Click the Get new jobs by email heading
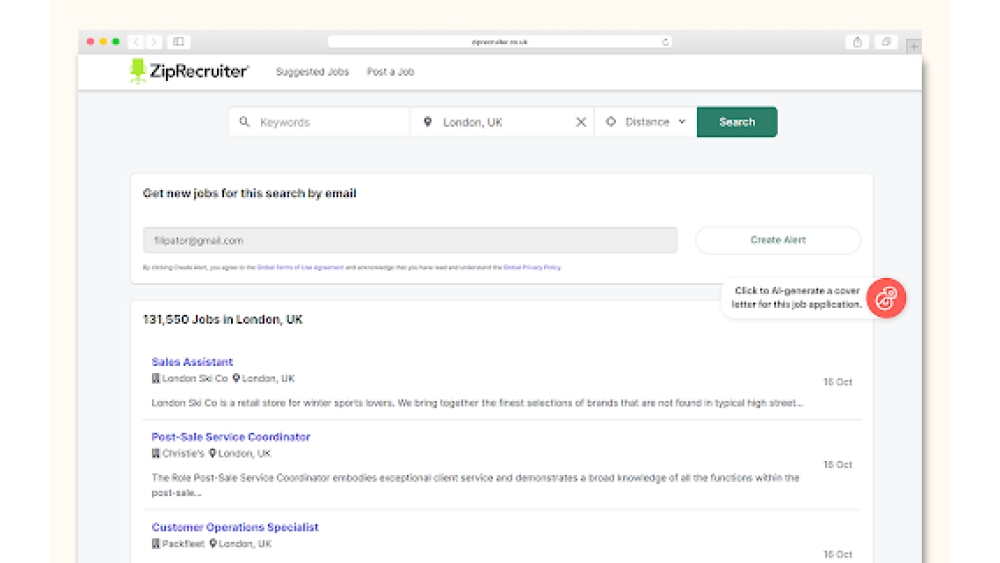This screenshot has width=1000, height=563. [x=249, y=193]
